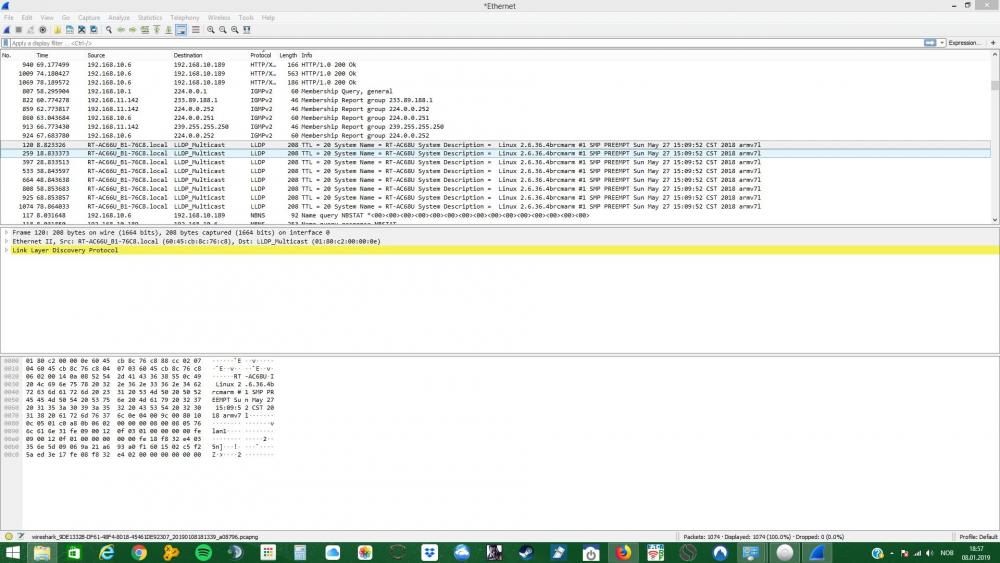The height and width of the screenshot is (563, 1000).
Task: Sort by the Length column header
Action: (x=288, y=55)
